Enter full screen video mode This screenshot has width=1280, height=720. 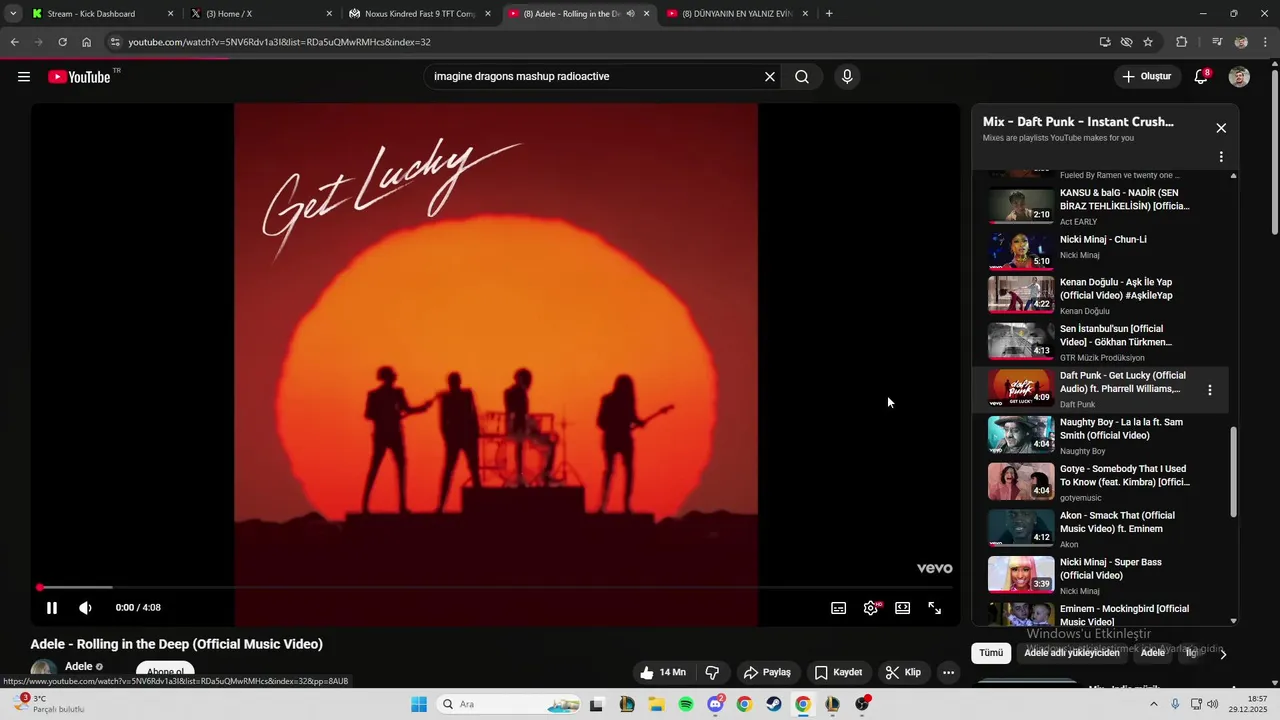point(935,608)
